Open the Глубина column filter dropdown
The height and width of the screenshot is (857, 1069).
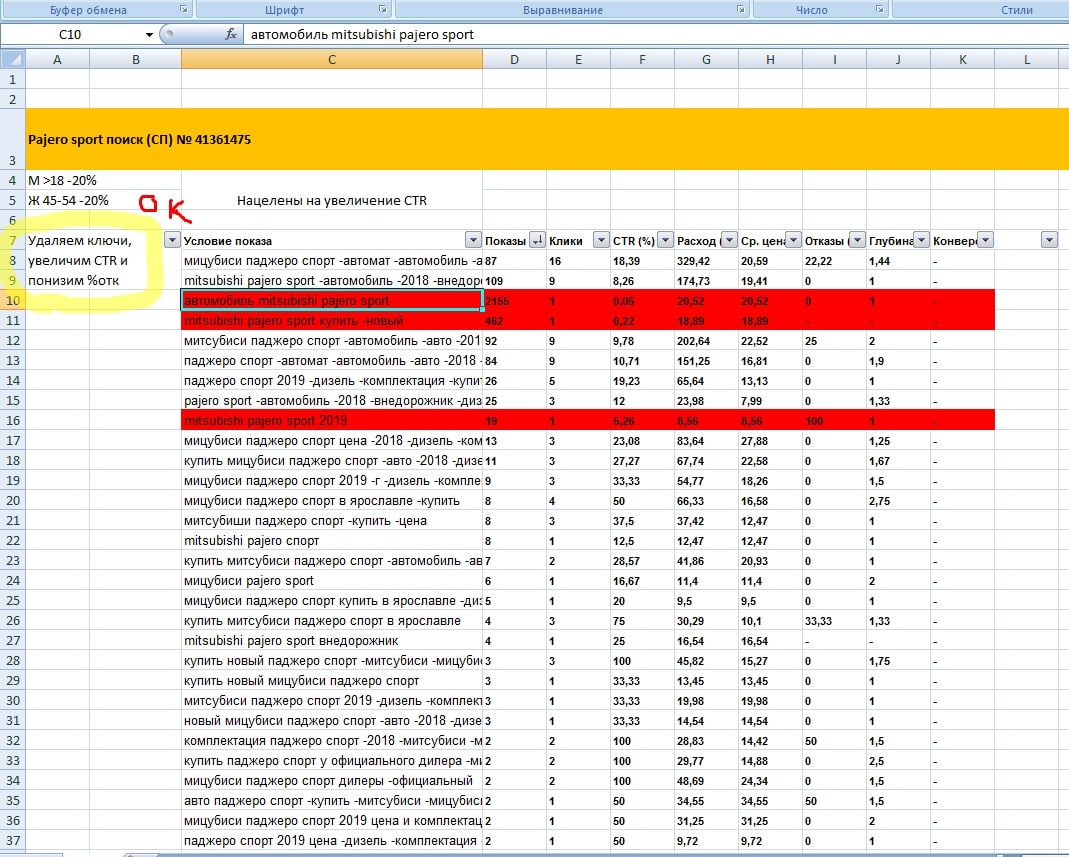pyautogui.click(x=921, y=240)
